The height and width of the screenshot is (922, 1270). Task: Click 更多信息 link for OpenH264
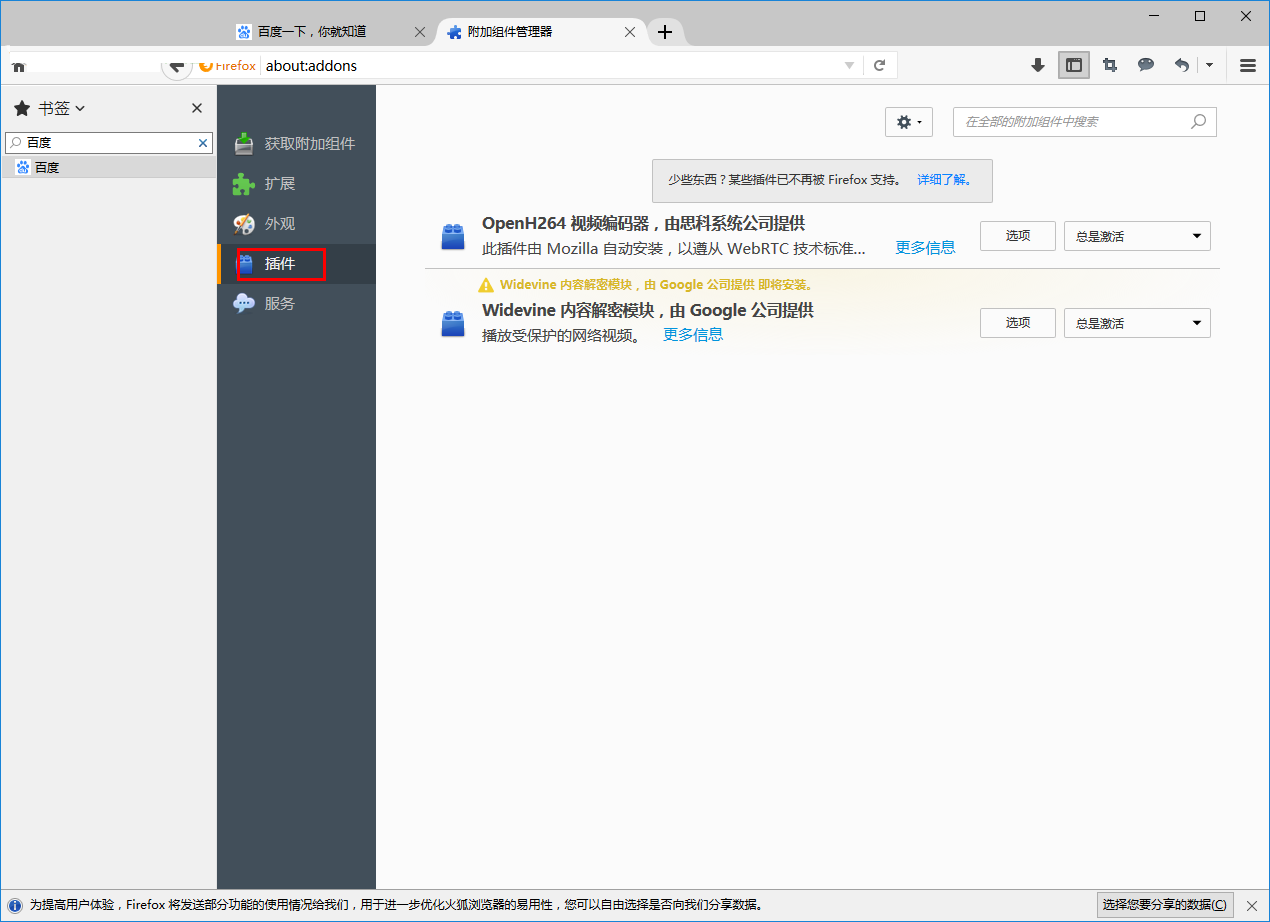point(925,247)
